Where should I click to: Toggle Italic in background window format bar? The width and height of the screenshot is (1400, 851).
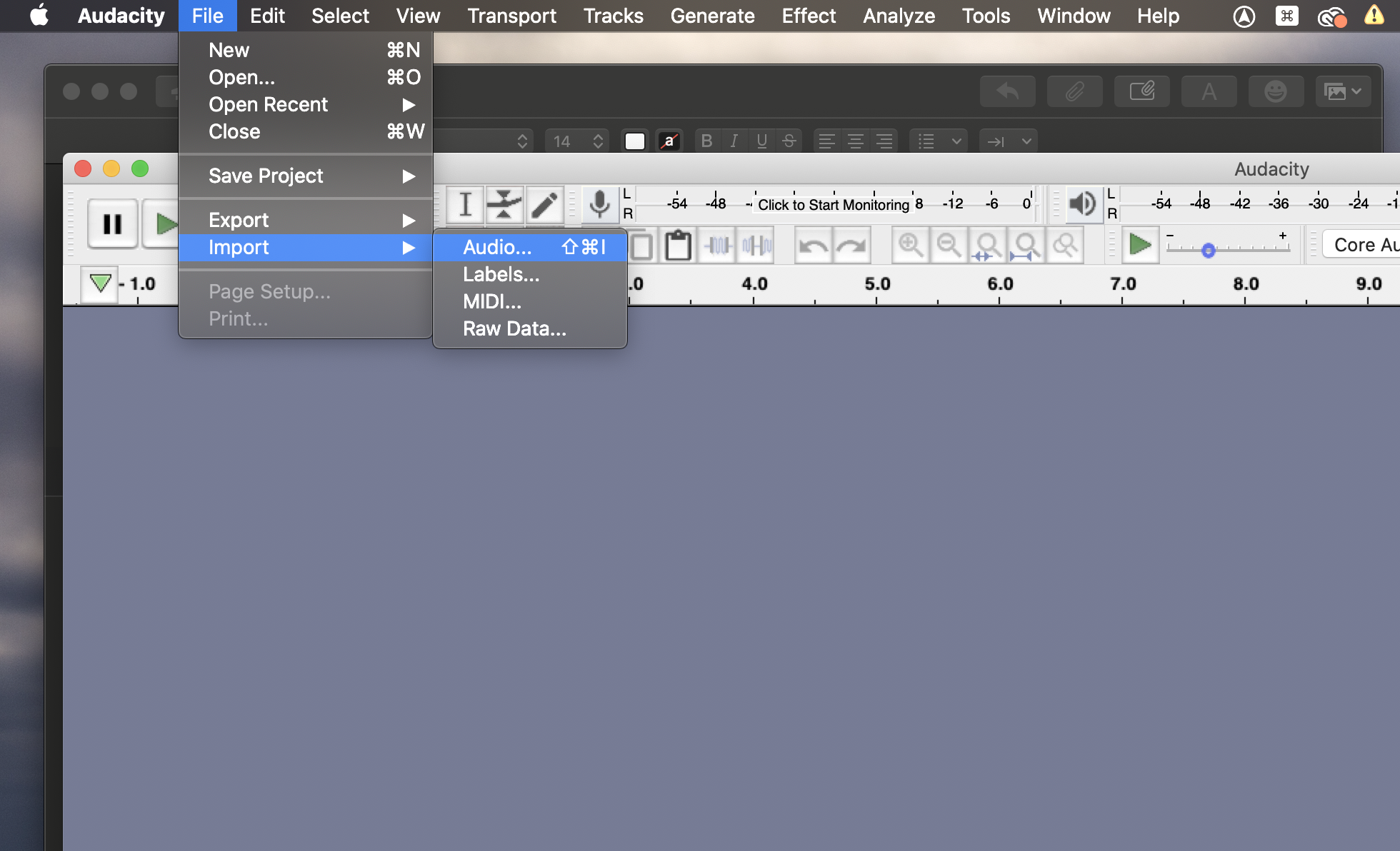click(x=734, y=141)
